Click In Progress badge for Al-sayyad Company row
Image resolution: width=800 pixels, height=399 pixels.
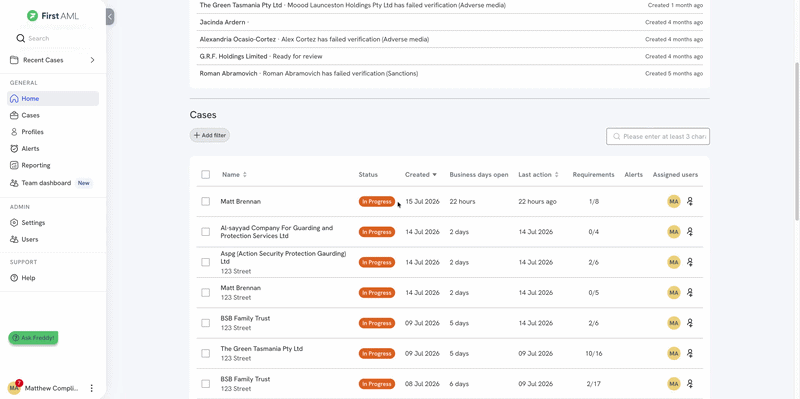(x=377, y=232)
